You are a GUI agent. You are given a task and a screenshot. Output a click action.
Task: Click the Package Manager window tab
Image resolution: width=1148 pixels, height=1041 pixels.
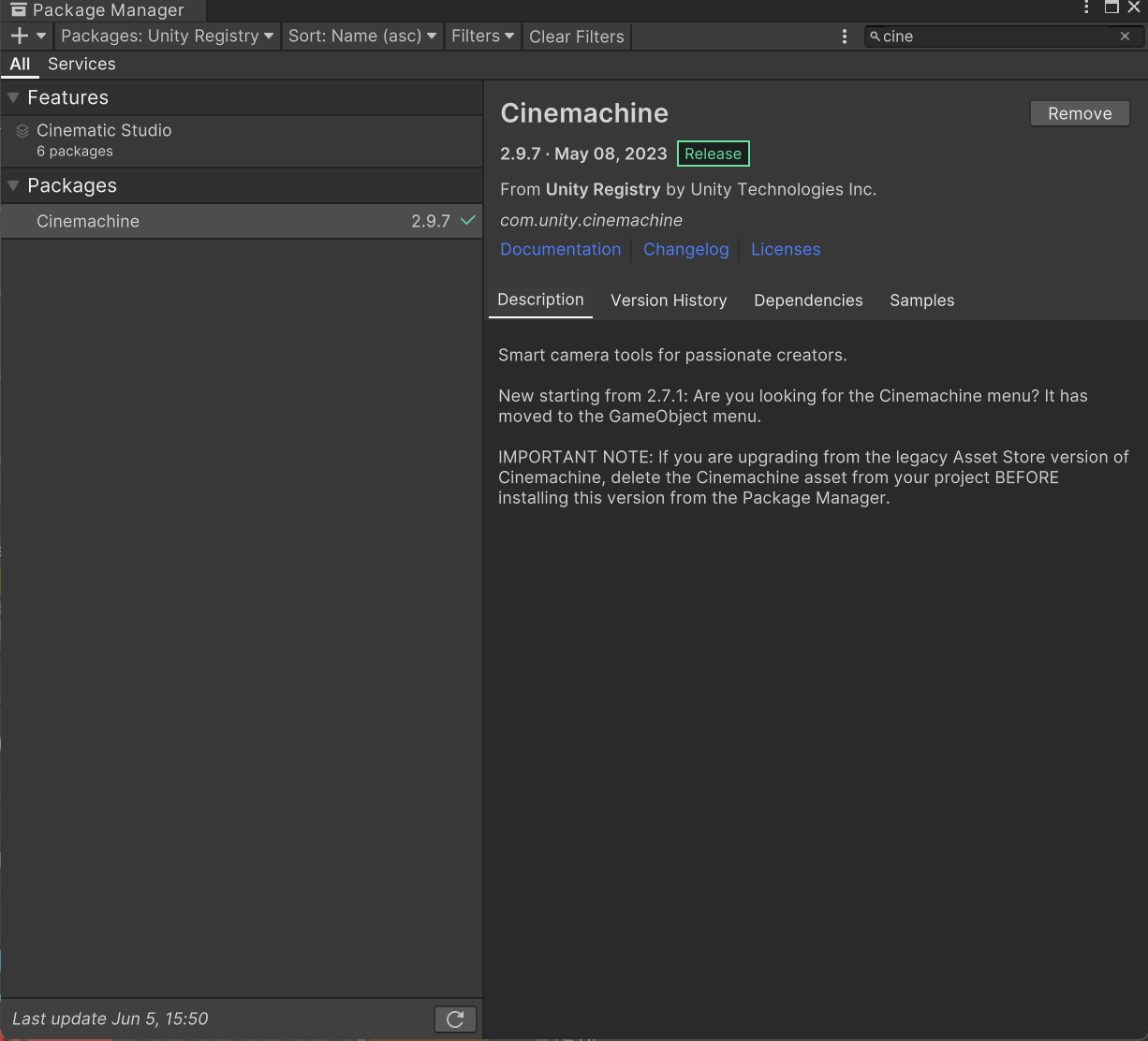(x=102, y=10)
